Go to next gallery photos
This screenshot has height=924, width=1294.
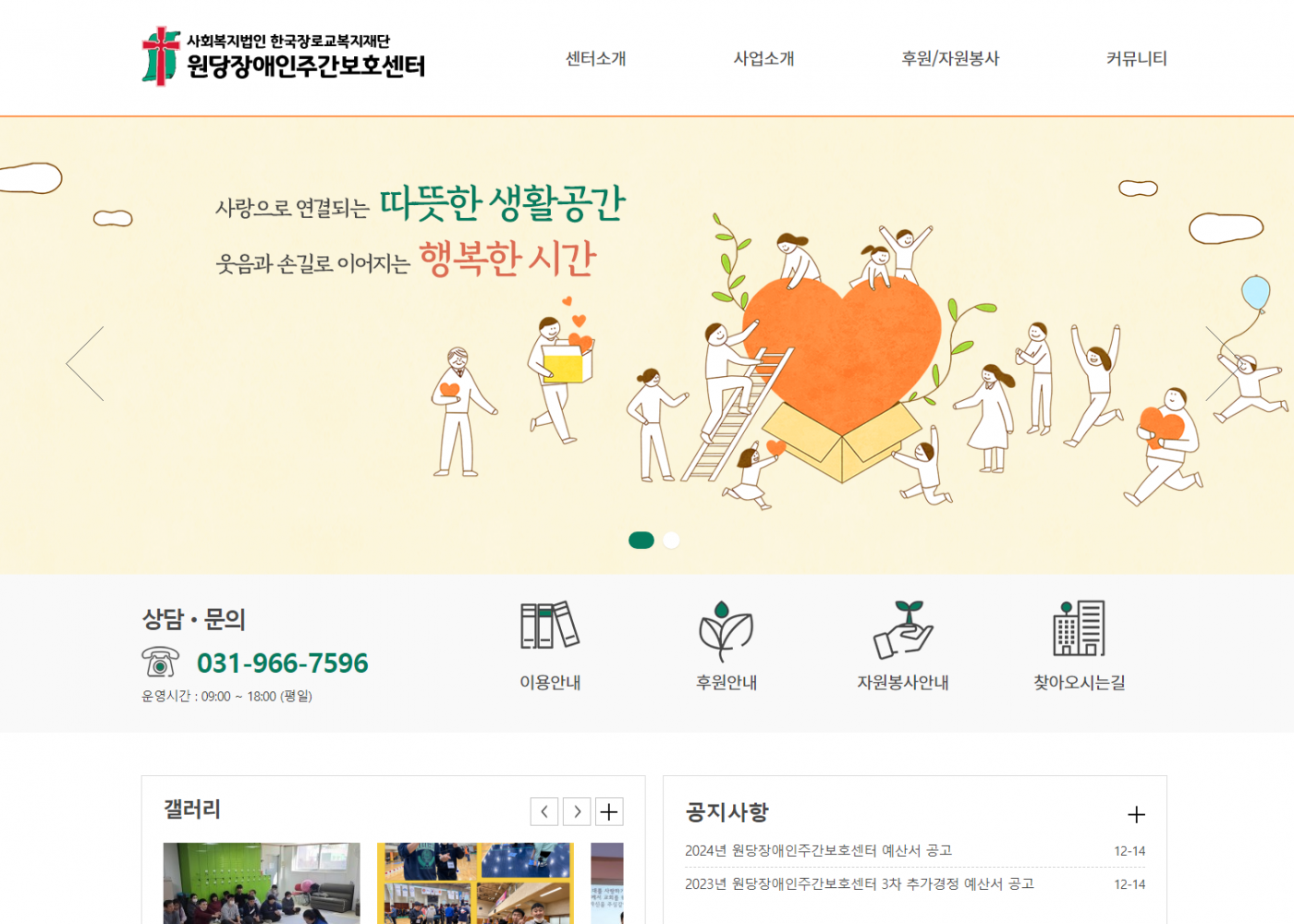point(577,811)
